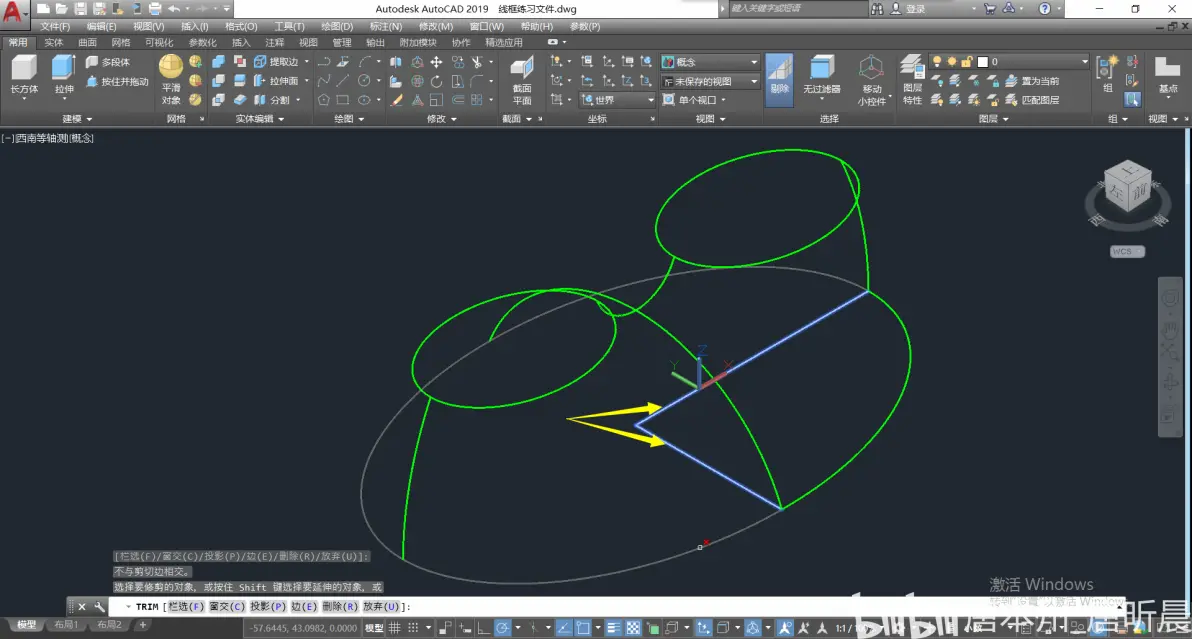Click 置为当前 make current layer
Viewport: 1192px width, 639px height.
pos(1032,81)
